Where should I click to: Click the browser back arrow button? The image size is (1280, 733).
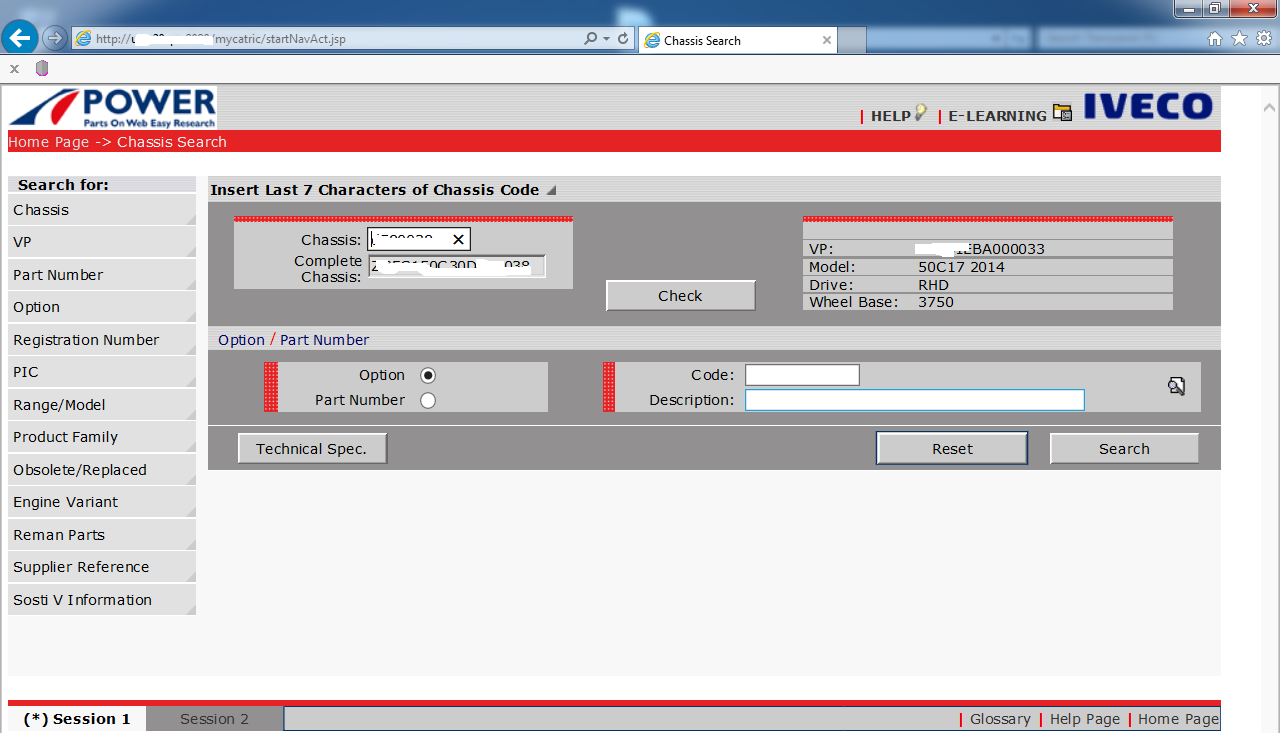click(x=21, y=39)
